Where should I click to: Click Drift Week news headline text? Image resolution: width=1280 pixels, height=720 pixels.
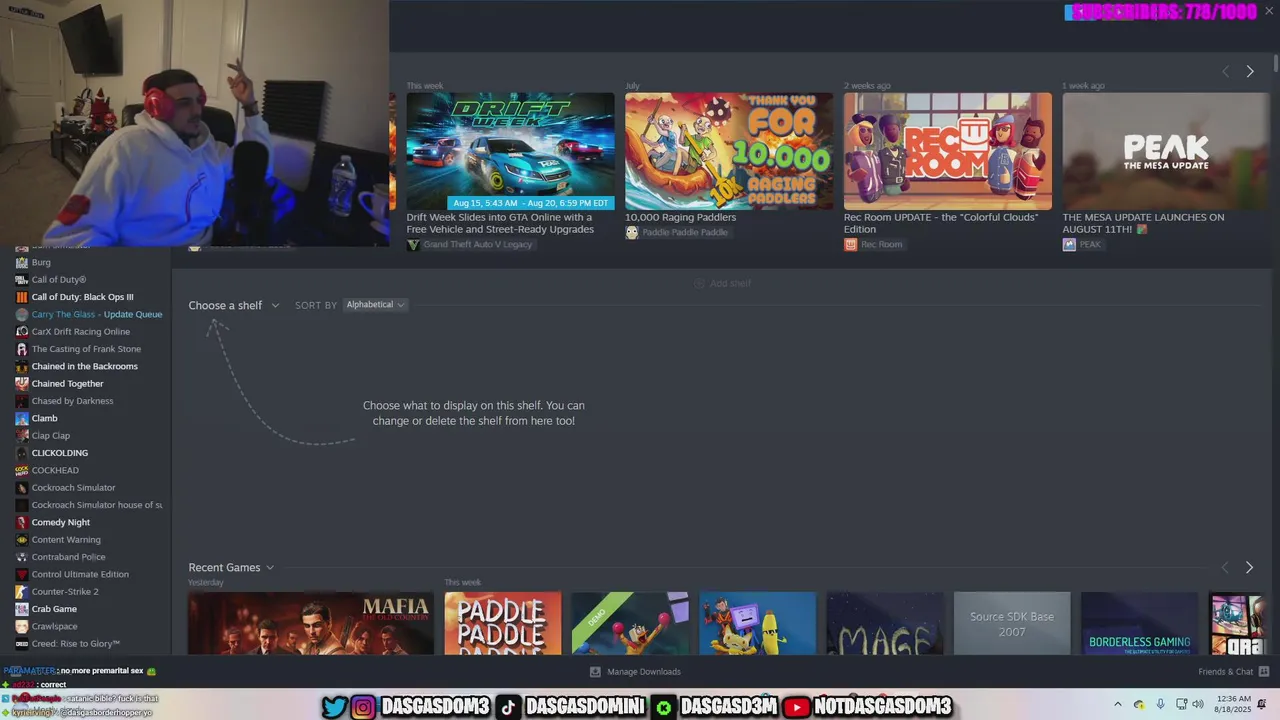tap(500, 223)
